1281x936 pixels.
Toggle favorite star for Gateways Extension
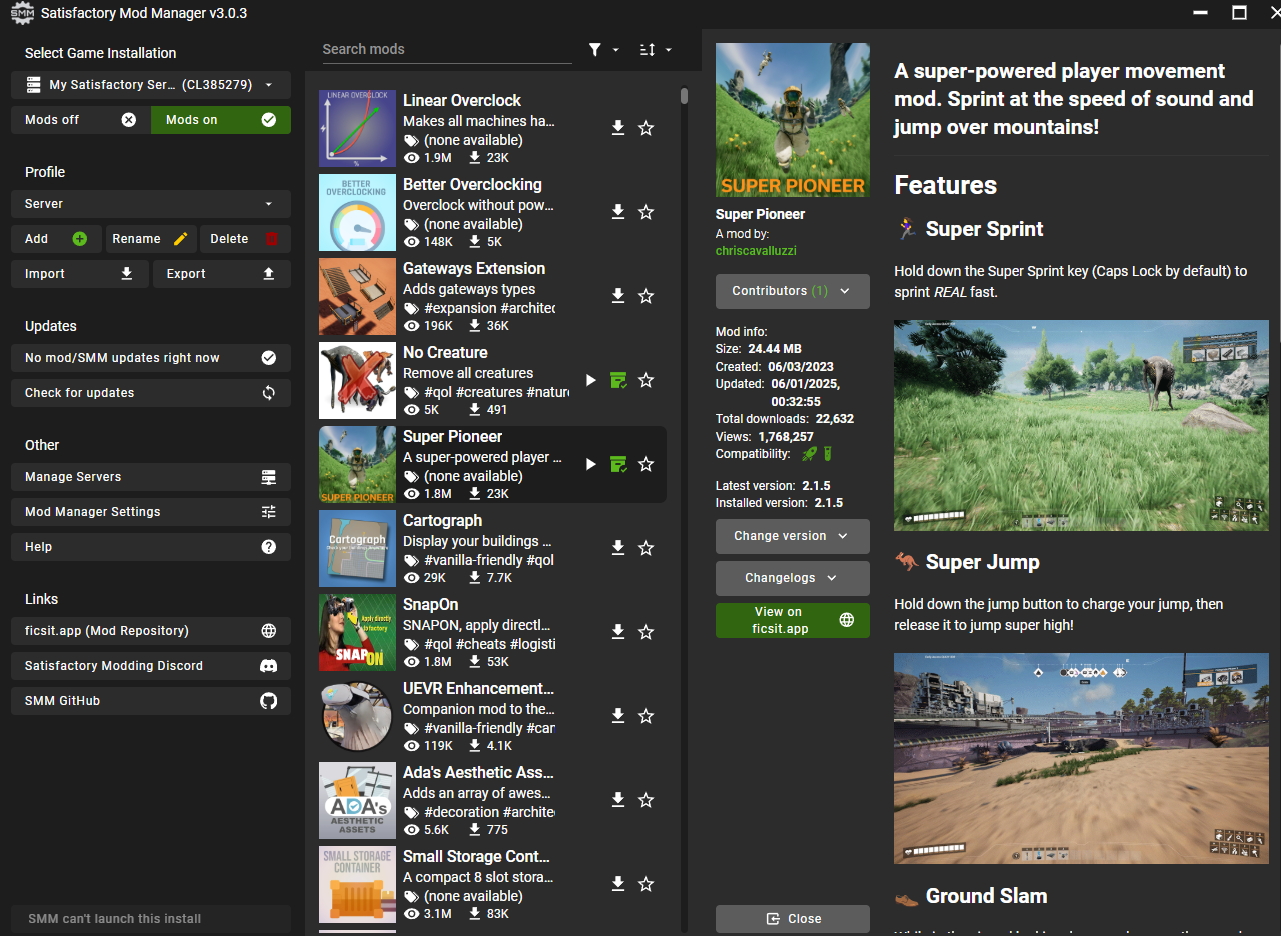pos(646,296)
